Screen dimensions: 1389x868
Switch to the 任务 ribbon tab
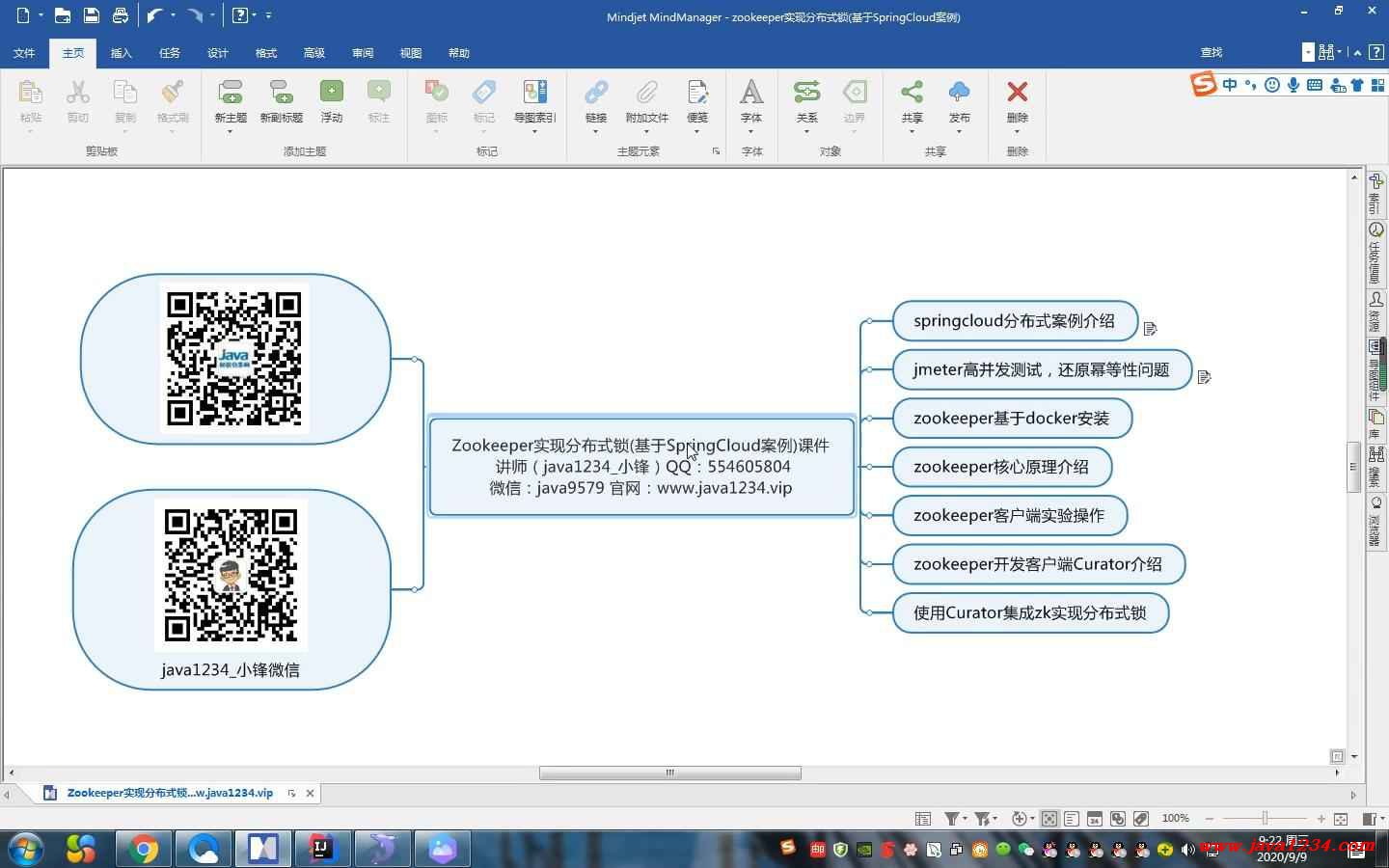click(170, 53)
